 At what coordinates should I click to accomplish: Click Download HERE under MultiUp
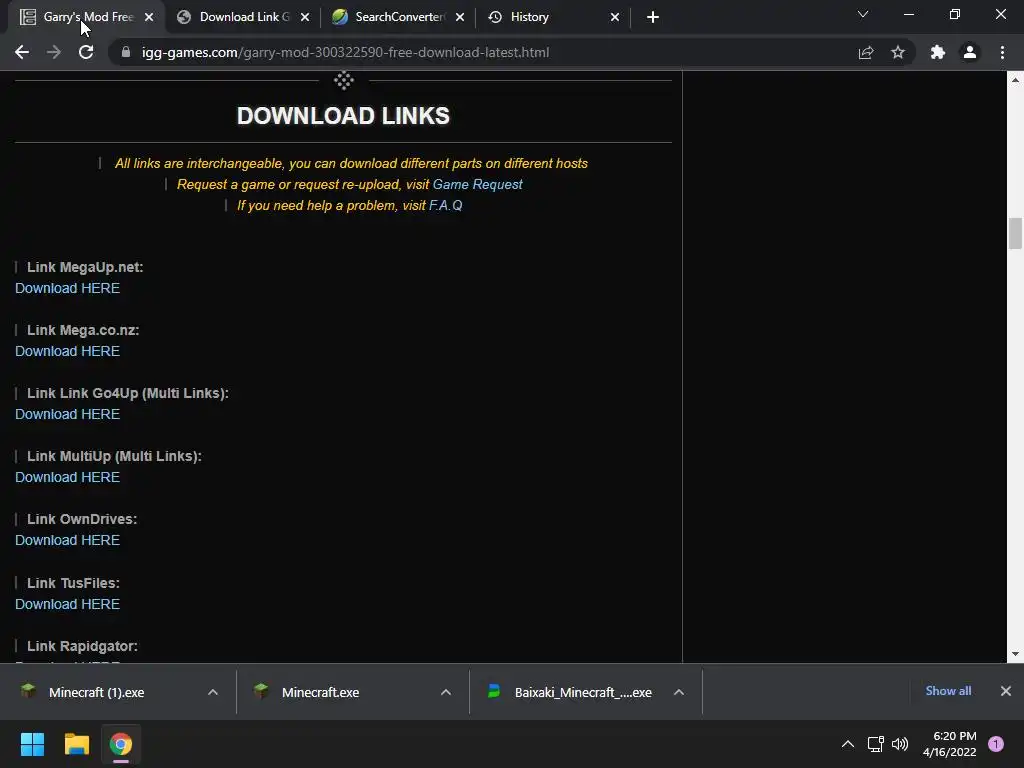tap(67, 477)
